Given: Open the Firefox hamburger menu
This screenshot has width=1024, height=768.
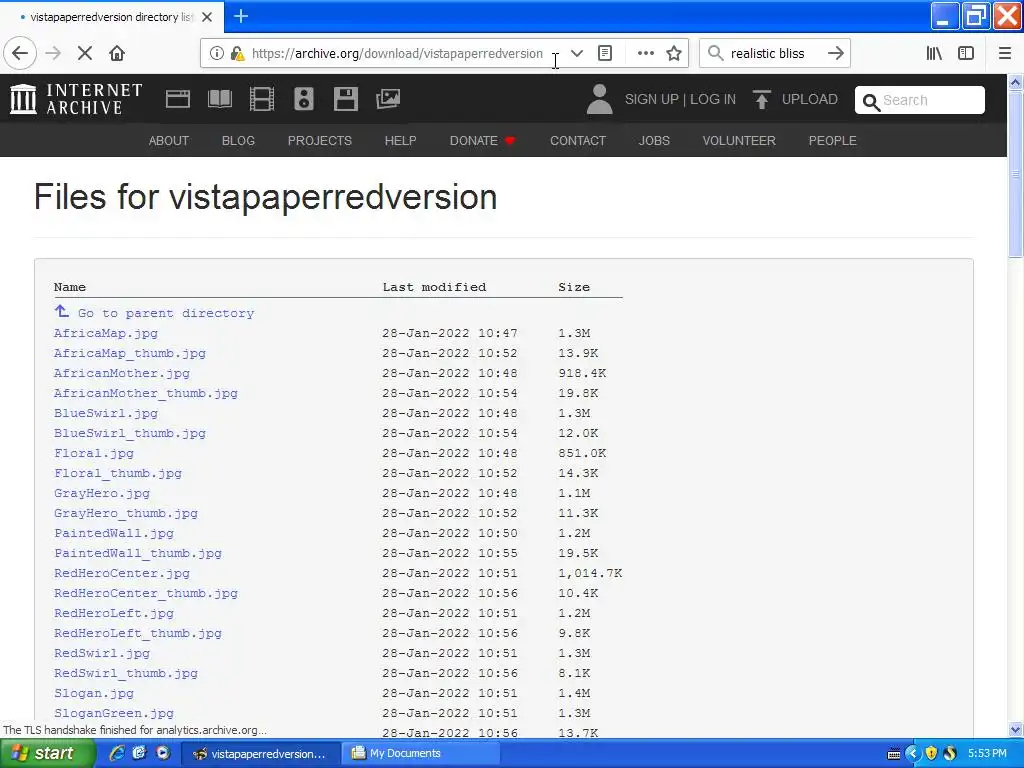Looking at the screenshot, I should point(1005,54).
